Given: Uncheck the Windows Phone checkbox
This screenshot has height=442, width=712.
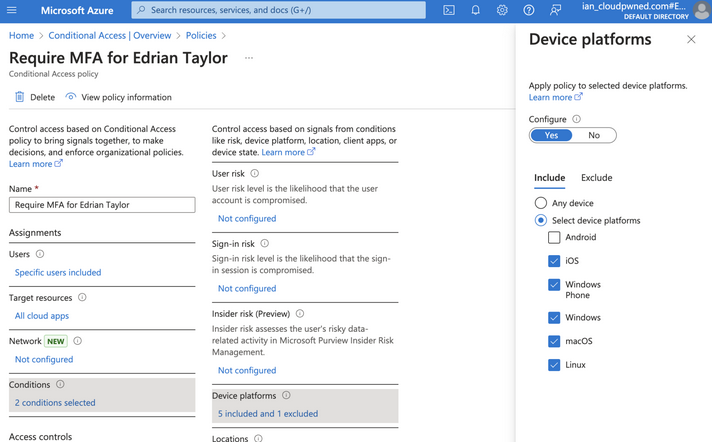Looking at the screenshot, I should pyautogui.click(x=554, y=285).
